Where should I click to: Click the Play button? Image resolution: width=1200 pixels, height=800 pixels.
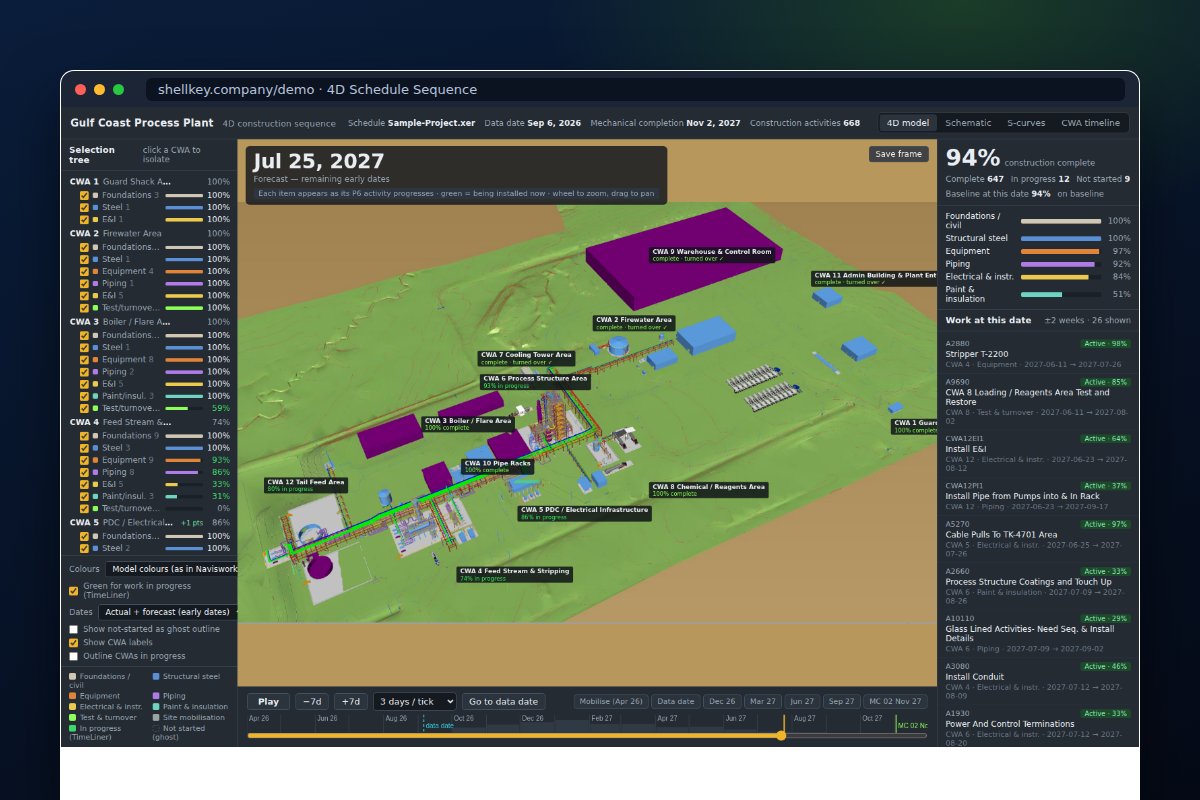click(x=268, y=701)
